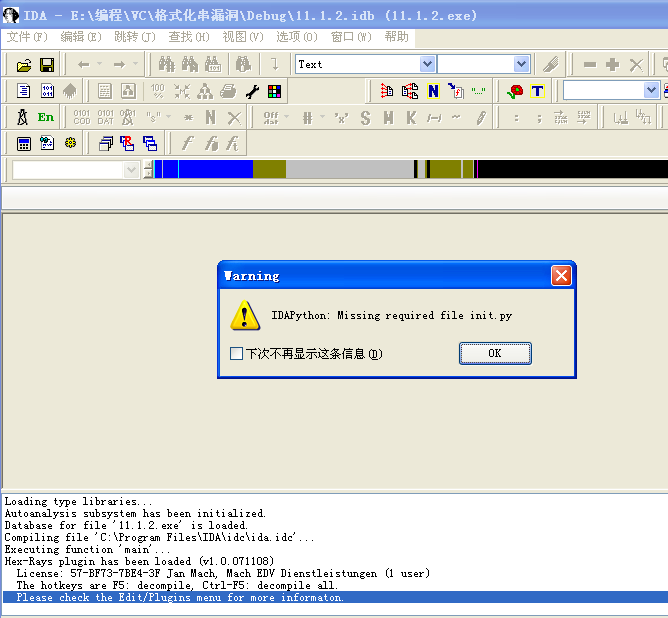Click the save database floppy icon
The height and width of the screenshot is (618, 668).
click(47, 65)
